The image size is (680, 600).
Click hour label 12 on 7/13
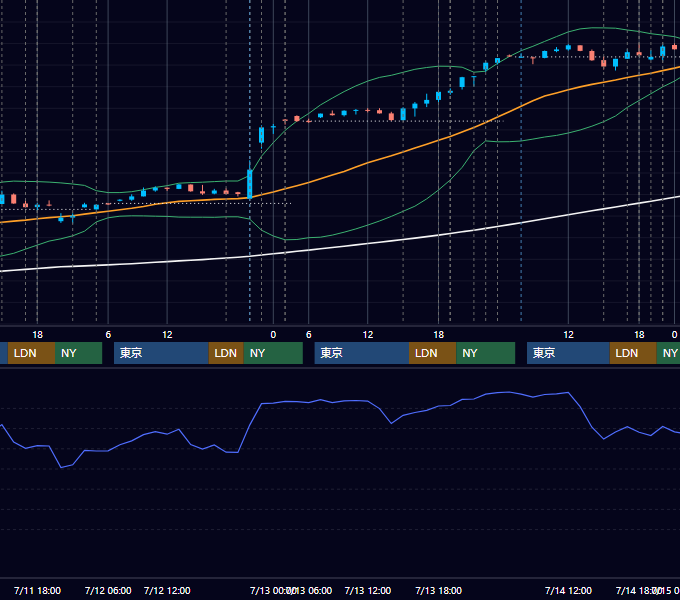[368, 335]
